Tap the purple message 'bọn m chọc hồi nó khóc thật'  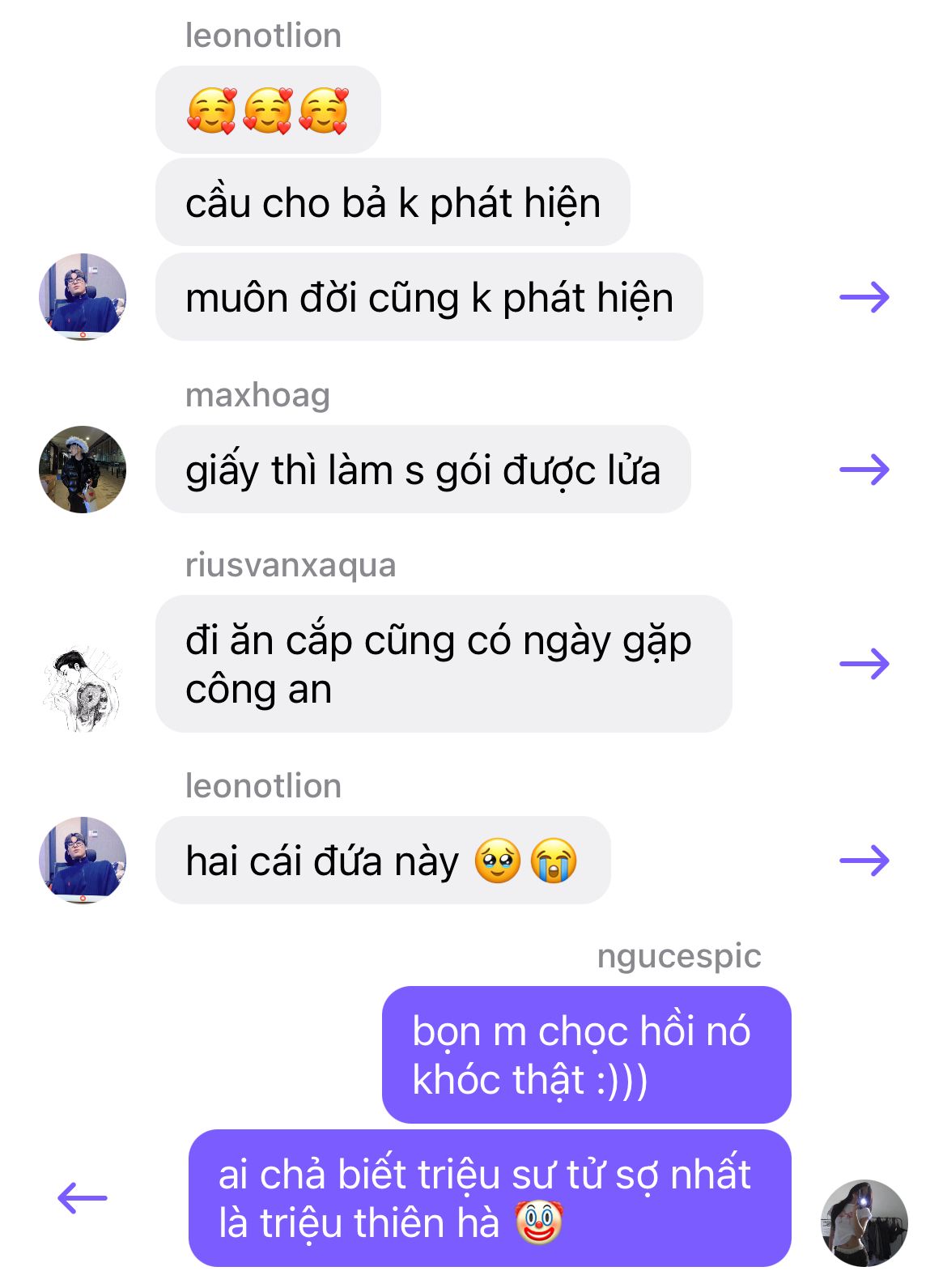point(586,1055)
